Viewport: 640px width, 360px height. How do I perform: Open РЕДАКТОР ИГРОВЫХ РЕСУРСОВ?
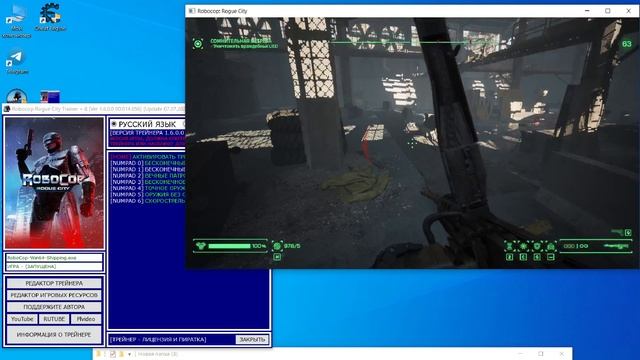click(54, 295)
